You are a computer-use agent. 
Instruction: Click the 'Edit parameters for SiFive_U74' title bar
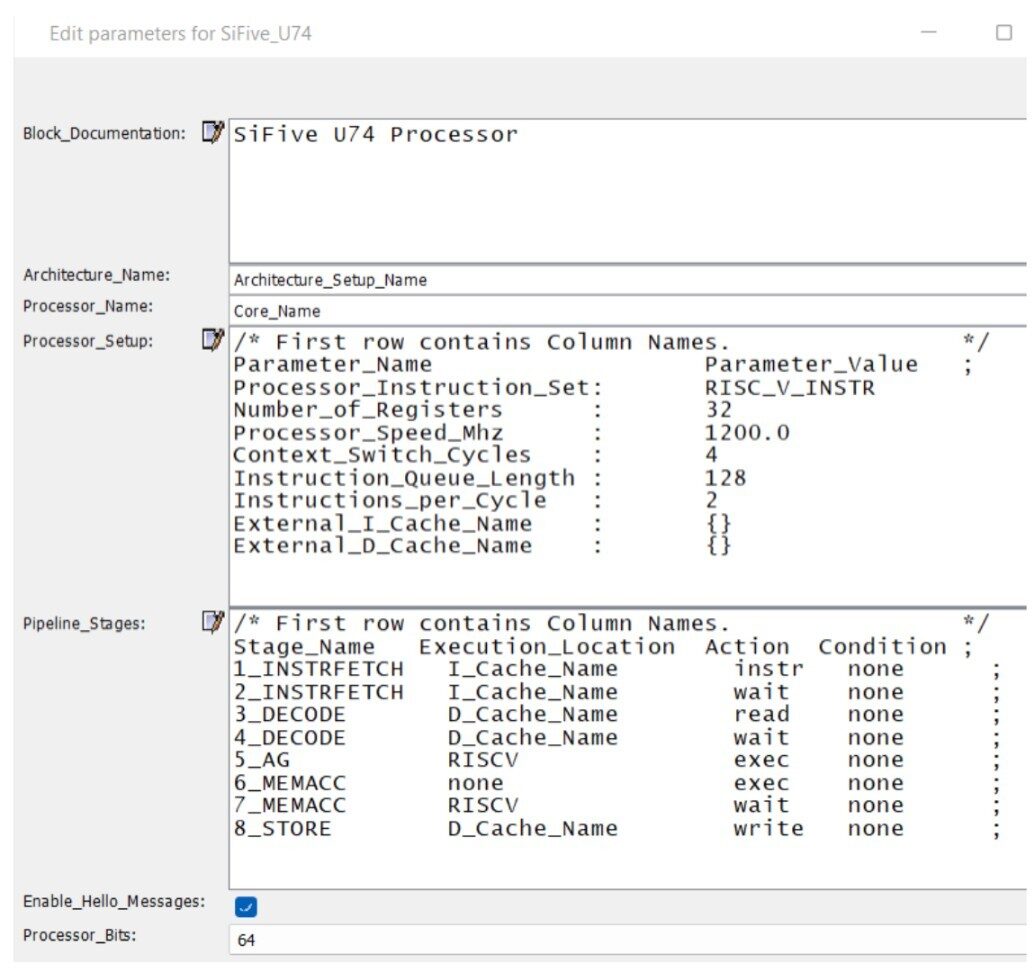click(x=181, y=34)
